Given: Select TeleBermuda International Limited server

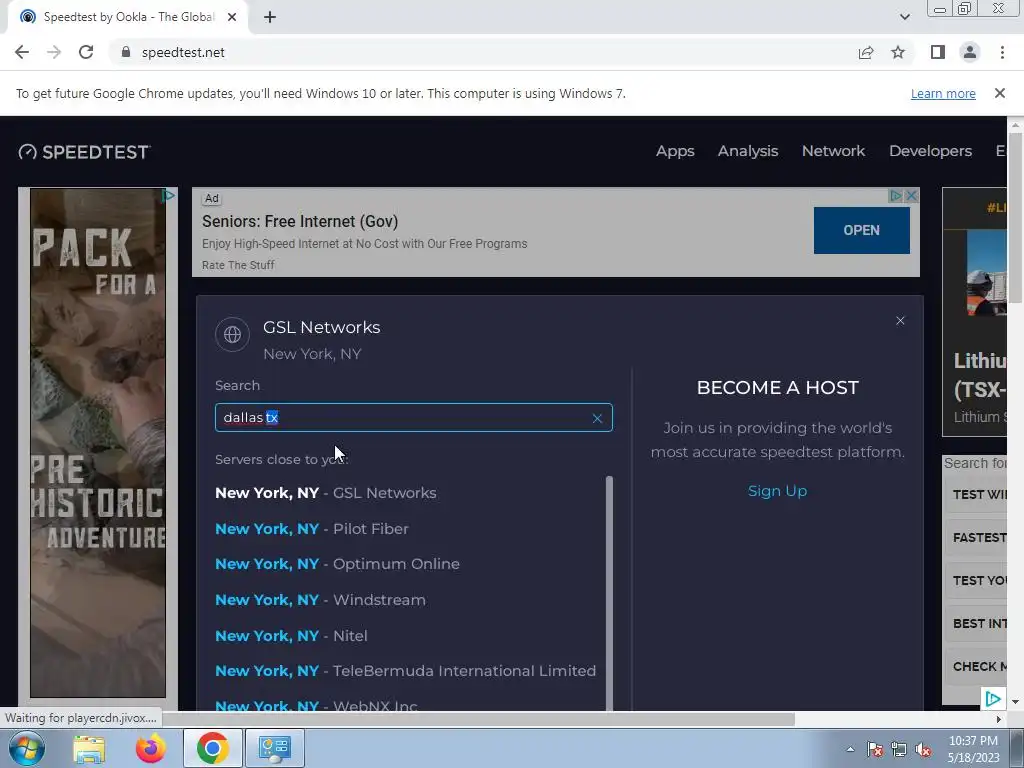Looking at the screenshot, I should 406,671.
